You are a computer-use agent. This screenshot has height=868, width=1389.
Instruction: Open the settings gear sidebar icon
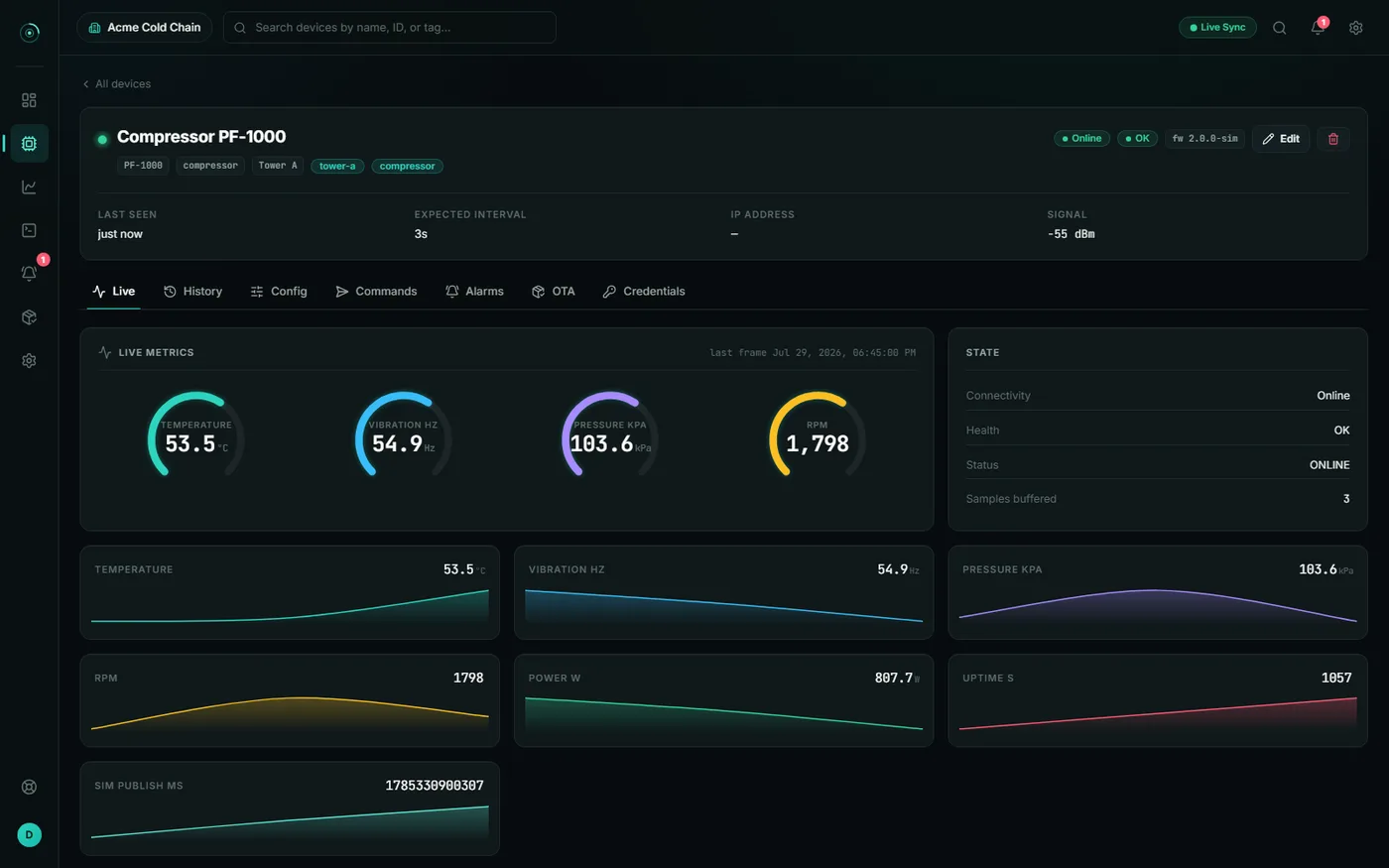click(29, 361)
